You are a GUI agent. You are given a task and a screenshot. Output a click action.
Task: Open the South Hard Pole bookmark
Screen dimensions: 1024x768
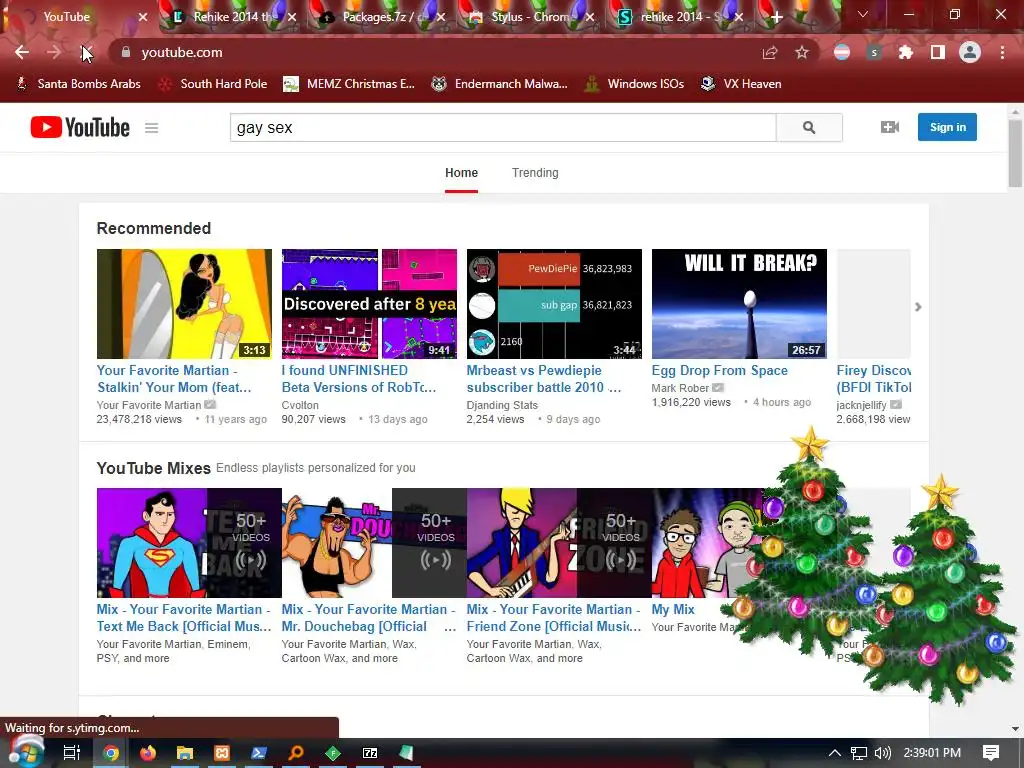click(x=213, y=84)
